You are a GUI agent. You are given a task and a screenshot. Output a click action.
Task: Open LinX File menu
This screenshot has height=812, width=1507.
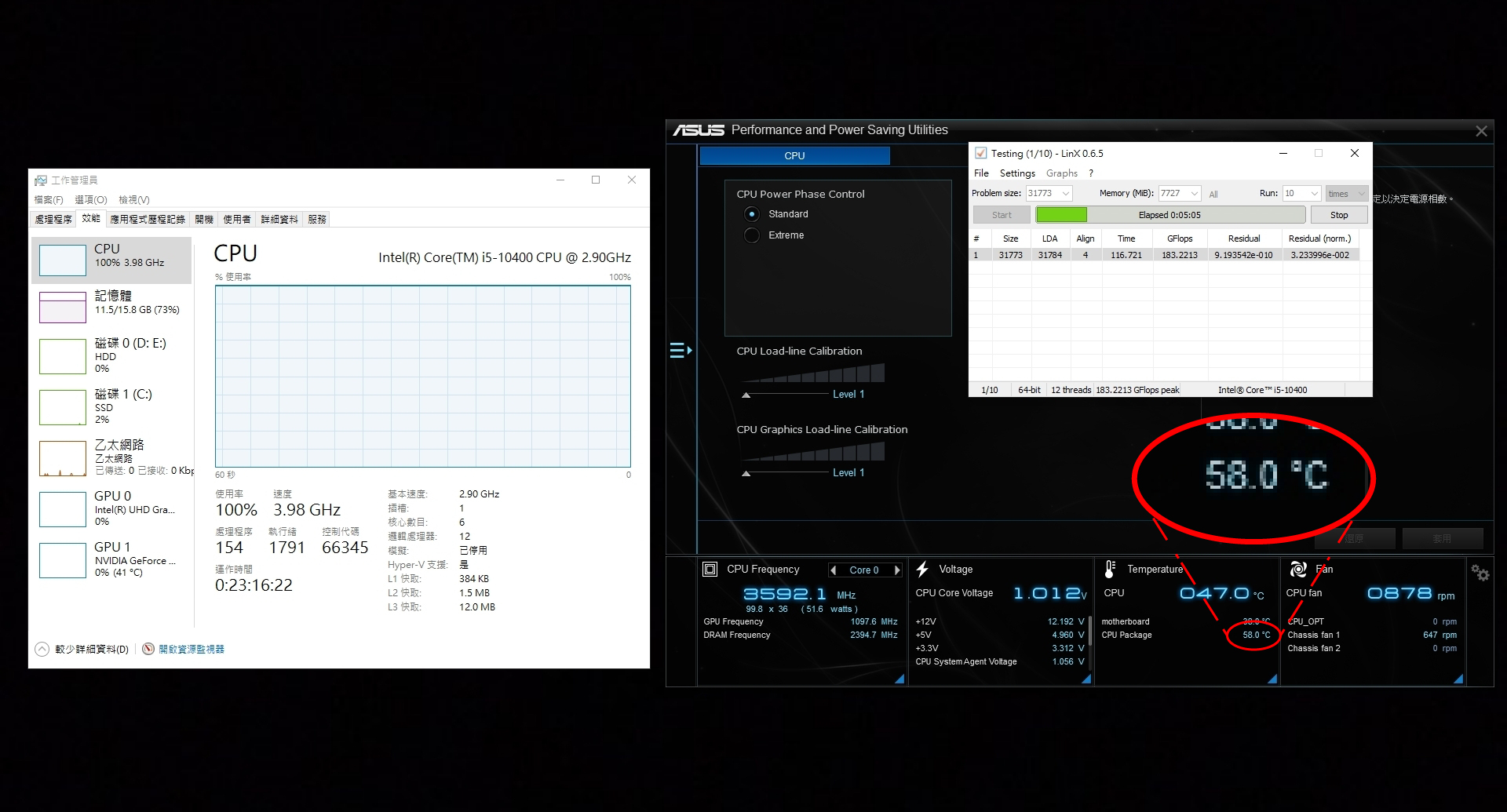(981, 173)
